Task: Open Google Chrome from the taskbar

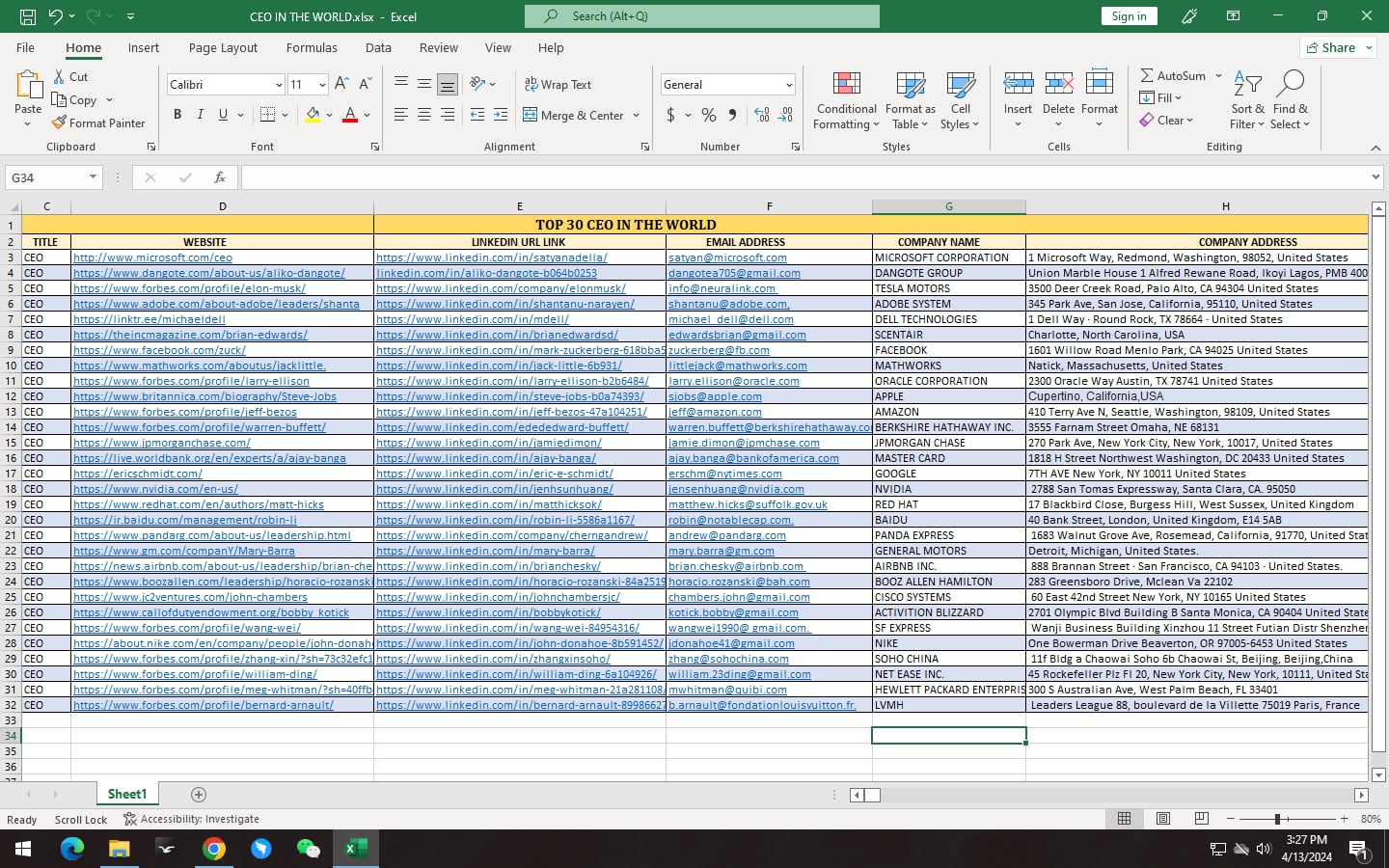Action: 214,849
